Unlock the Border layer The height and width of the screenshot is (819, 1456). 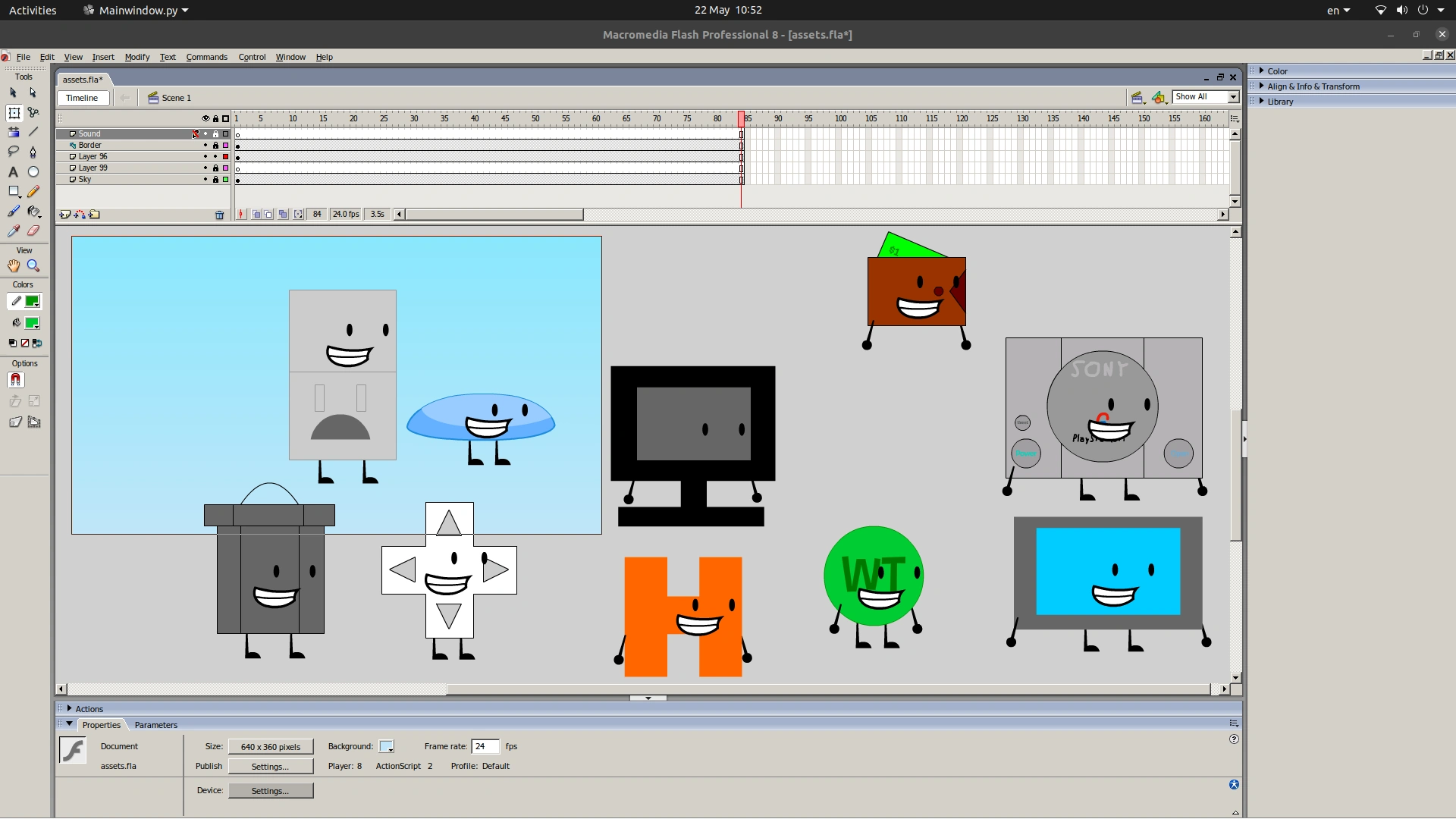click(x=216, y=146)
